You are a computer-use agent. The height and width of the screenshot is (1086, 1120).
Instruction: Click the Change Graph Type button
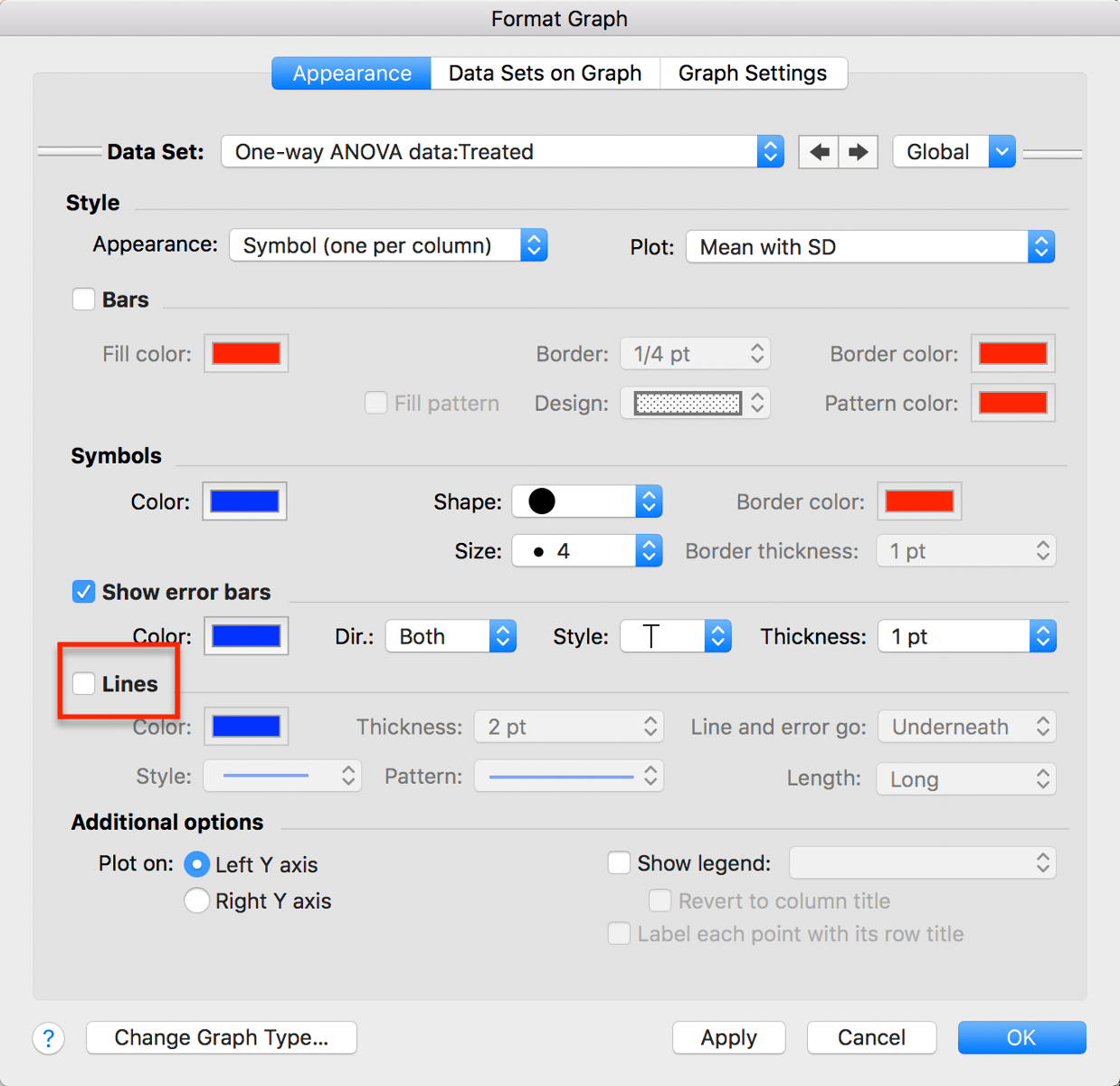pyautogui.click(x=221, y=1038)
